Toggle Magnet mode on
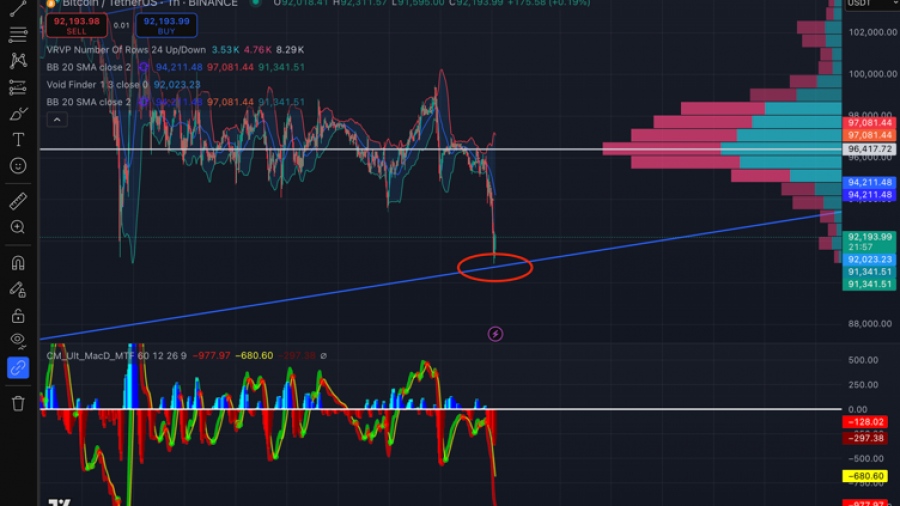Viewport: 900px width, 506px height. [x=18, y=264]
